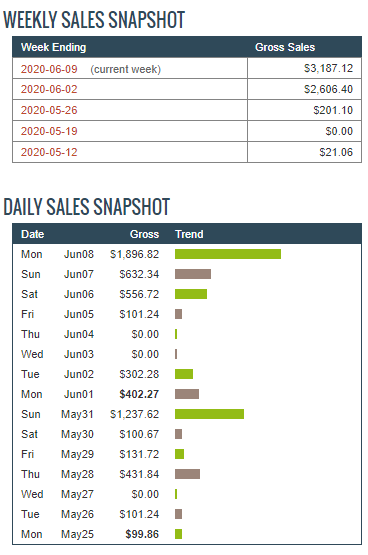
Task: Click the bold $402.27 gross amount
Action: click(x=139, y=394)
